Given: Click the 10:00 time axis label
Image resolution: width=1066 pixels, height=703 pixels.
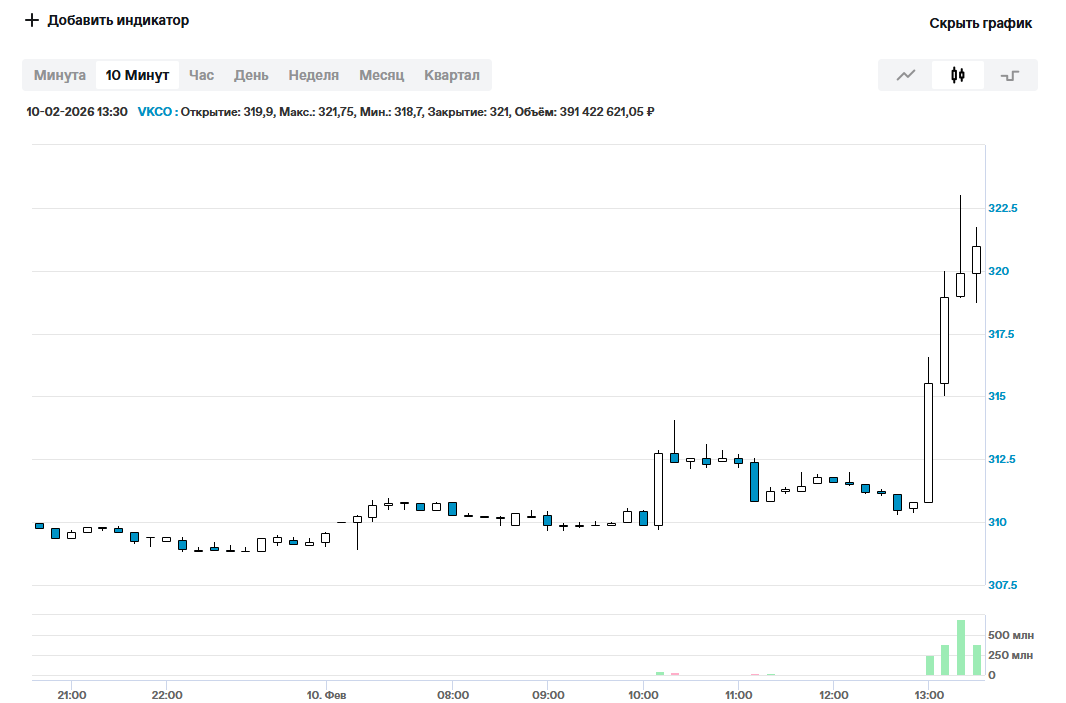Looking at the screenshot, I should (643, 695).
